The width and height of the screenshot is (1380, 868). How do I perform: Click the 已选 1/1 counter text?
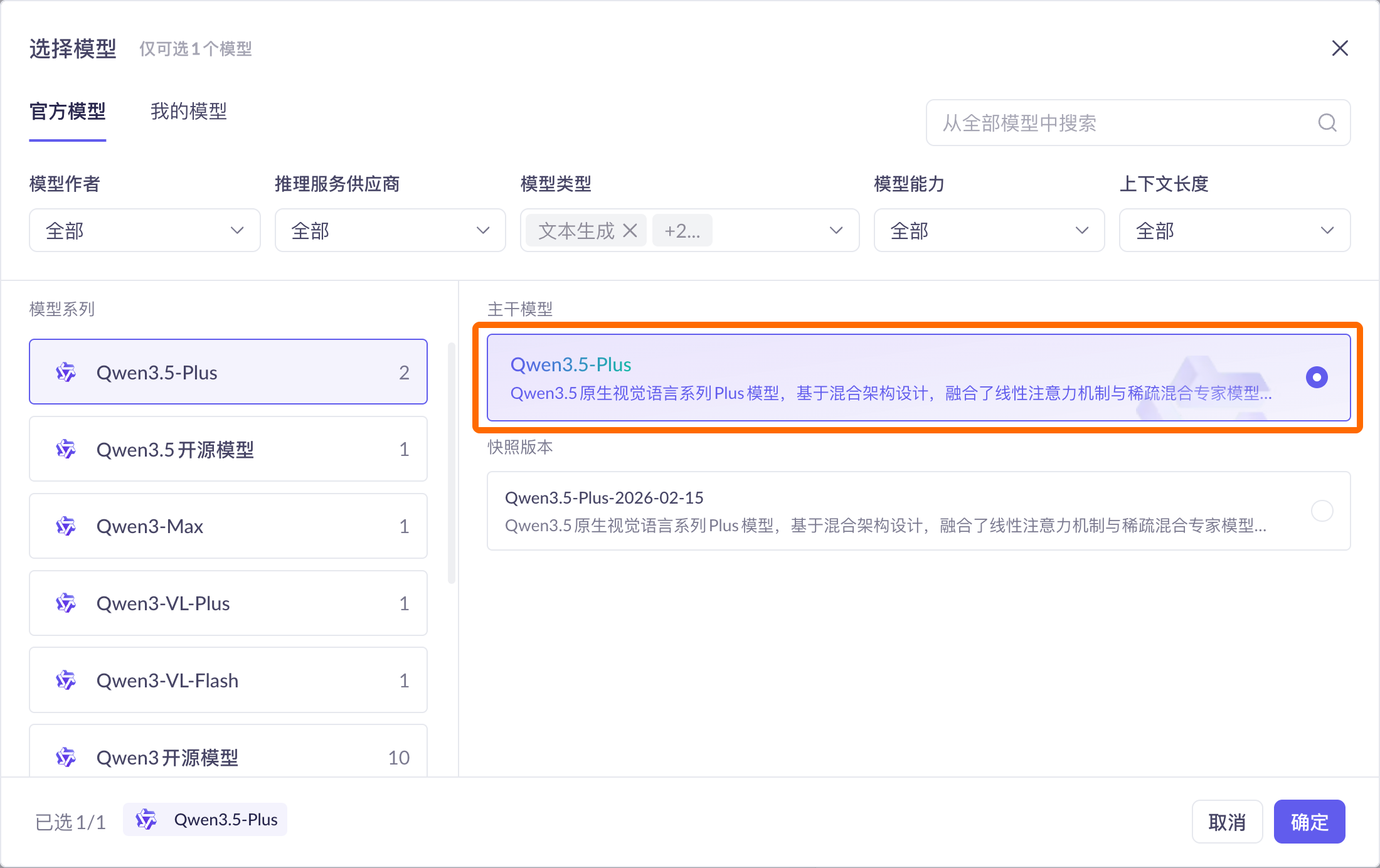(x=70, y=822)
